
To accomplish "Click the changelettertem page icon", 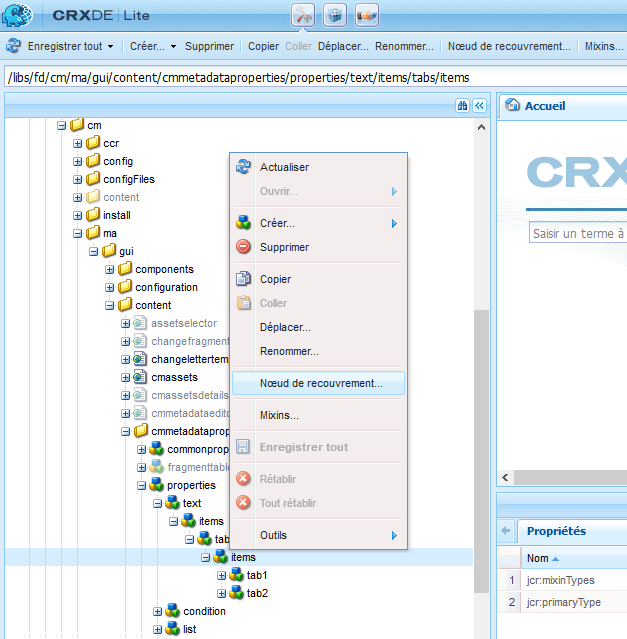I will pyautogui.click(x=140, y=359).
